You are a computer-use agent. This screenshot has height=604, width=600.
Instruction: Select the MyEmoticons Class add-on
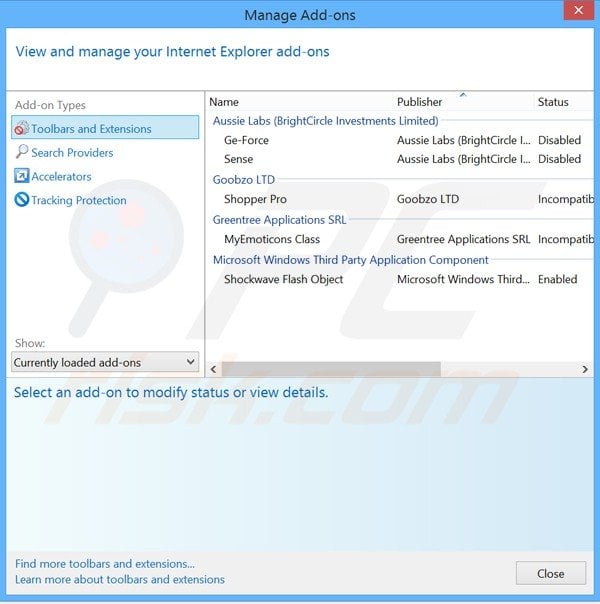[x=401, y=239]
